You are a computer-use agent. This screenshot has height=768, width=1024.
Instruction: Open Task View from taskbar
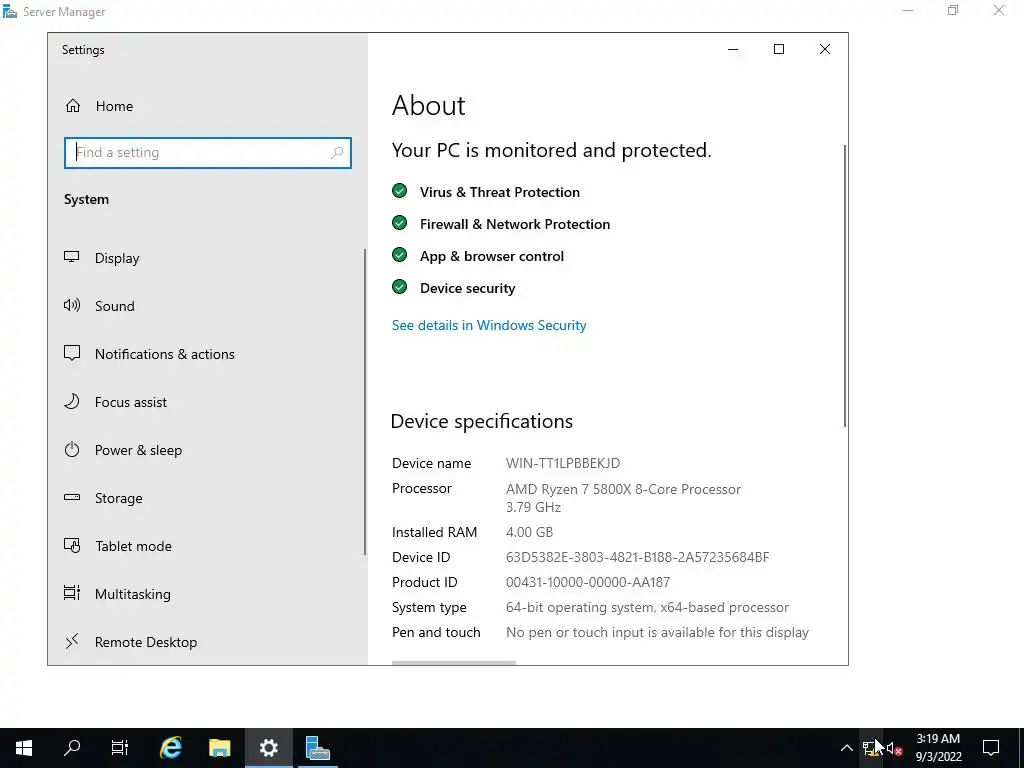point(120,748)
